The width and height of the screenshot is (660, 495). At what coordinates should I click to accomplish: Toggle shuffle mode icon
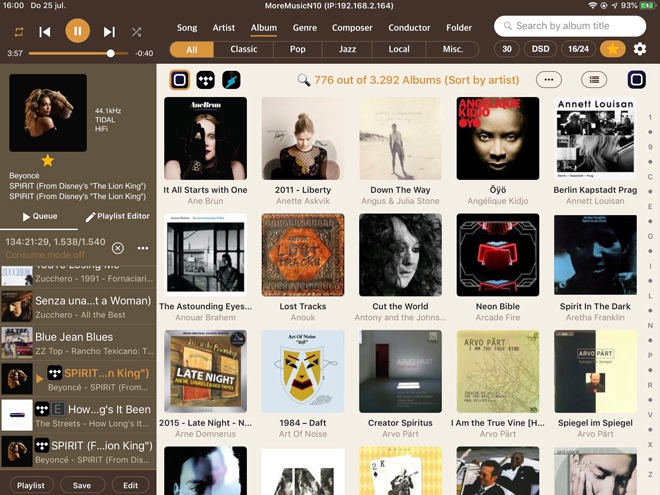(136, 32)
